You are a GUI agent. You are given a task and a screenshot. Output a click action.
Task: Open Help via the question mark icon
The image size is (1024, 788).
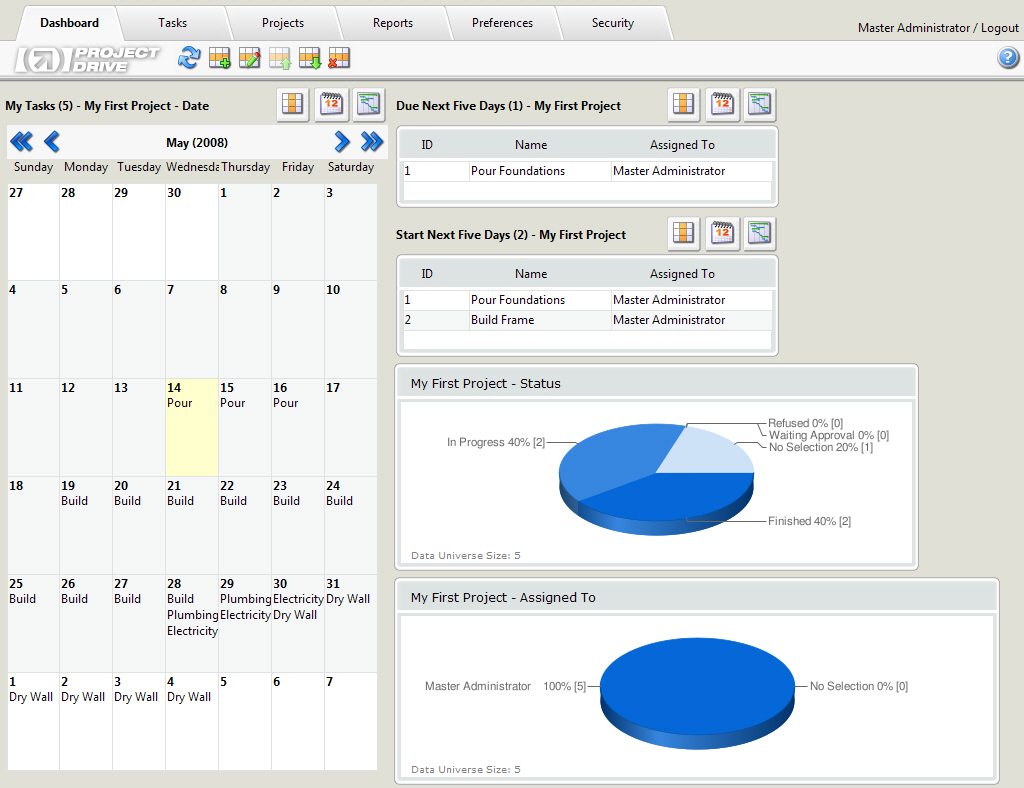(1006, 58)
